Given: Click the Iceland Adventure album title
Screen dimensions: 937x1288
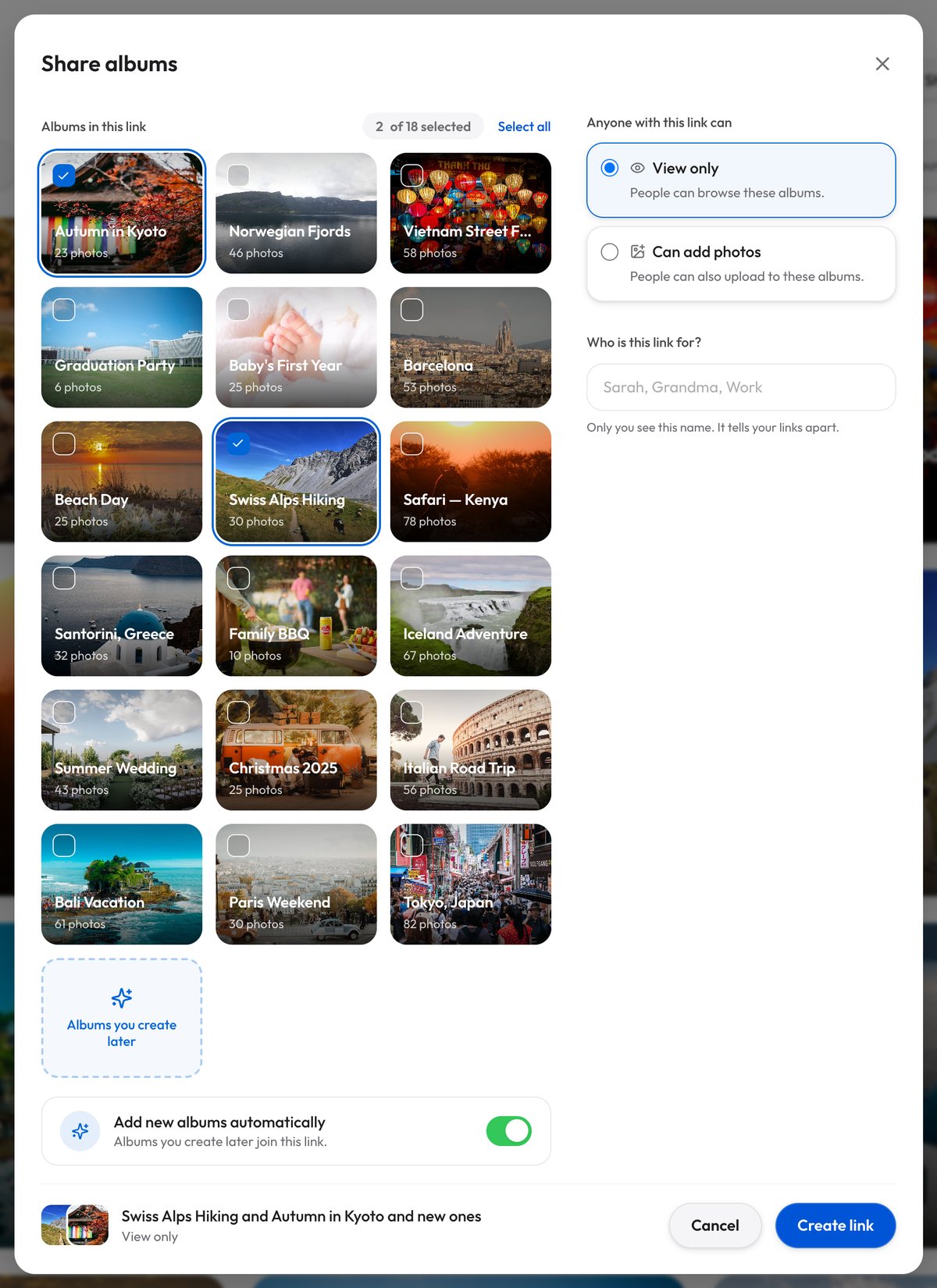Looking at the screenshot, I should coord(465,634).
